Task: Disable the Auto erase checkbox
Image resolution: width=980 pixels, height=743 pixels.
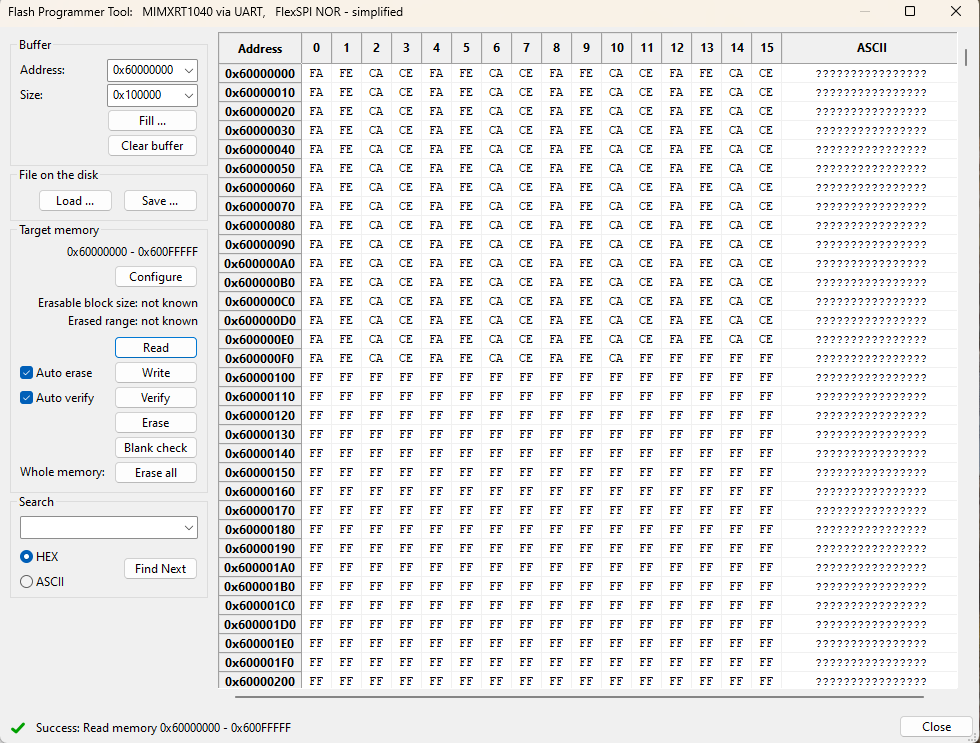Action: 25,372
